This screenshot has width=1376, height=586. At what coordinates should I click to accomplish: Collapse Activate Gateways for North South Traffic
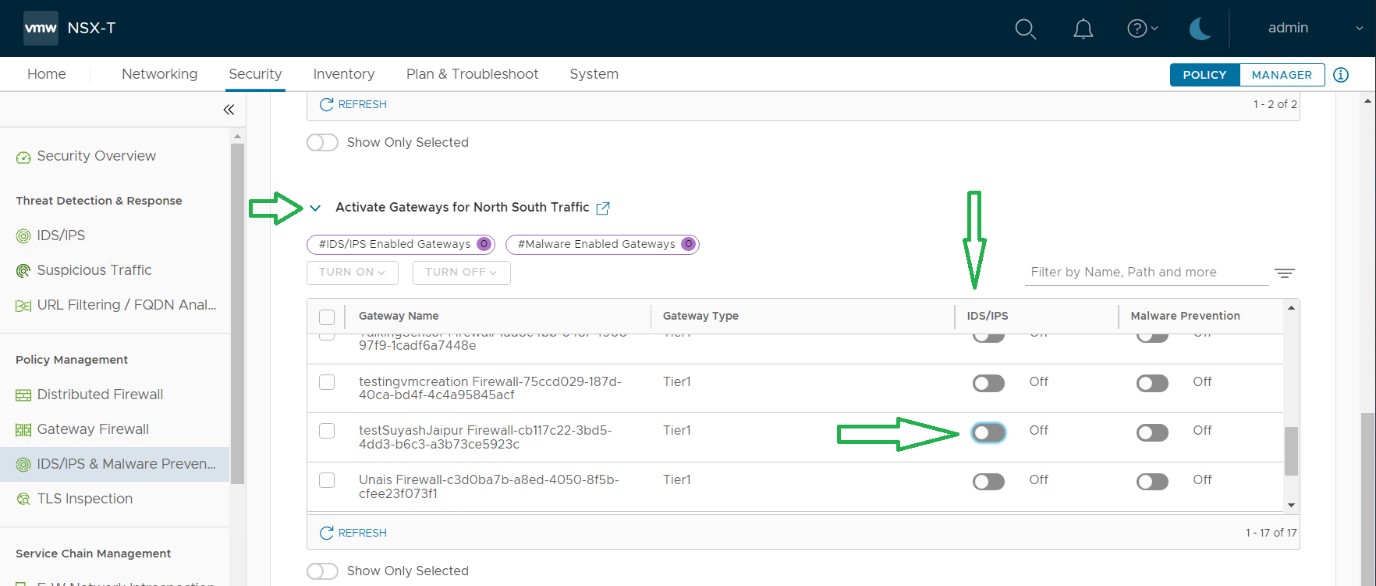[x=317, y=208]
